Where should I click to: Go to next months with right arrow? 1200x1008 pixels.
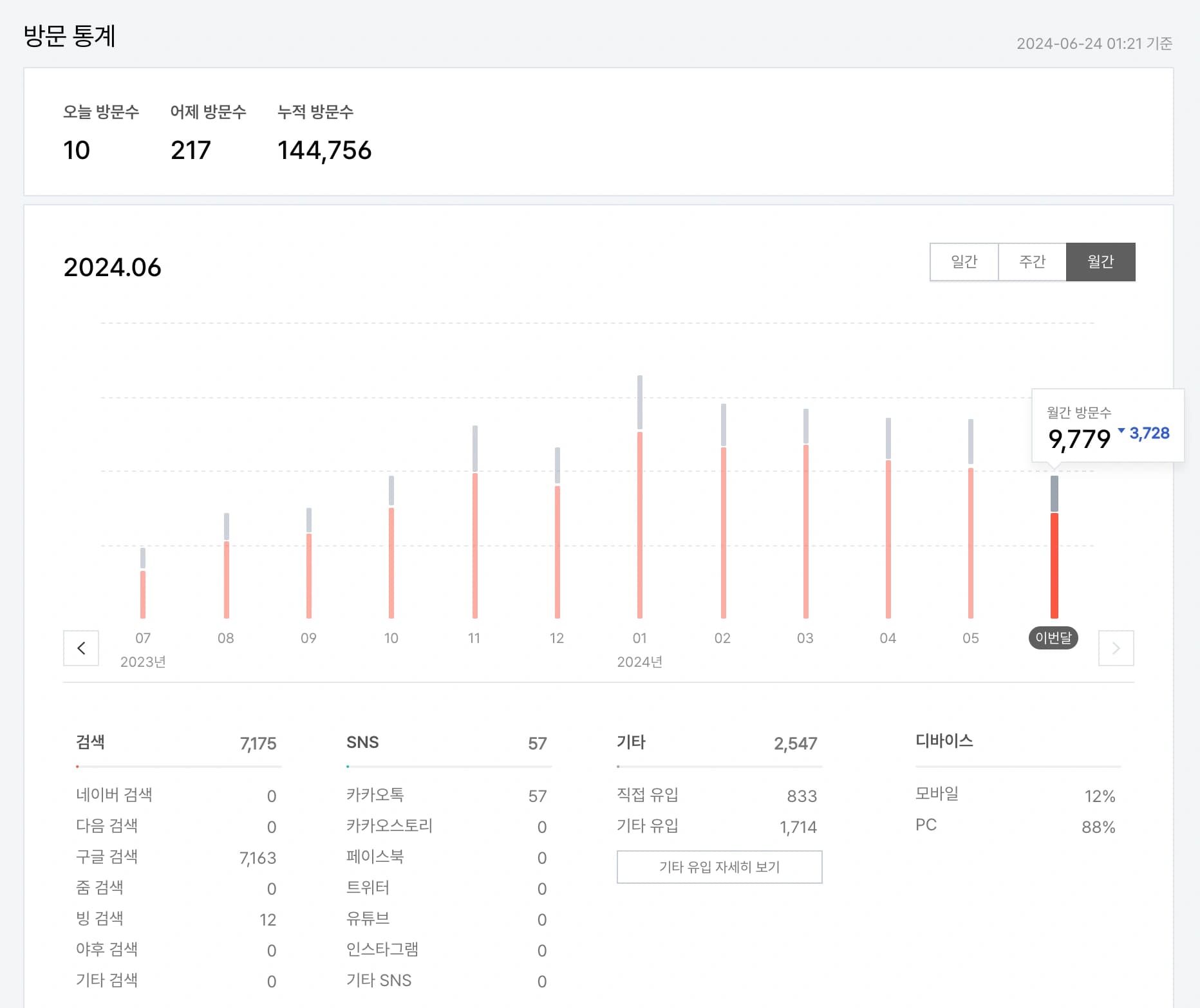pos(1116,648)
